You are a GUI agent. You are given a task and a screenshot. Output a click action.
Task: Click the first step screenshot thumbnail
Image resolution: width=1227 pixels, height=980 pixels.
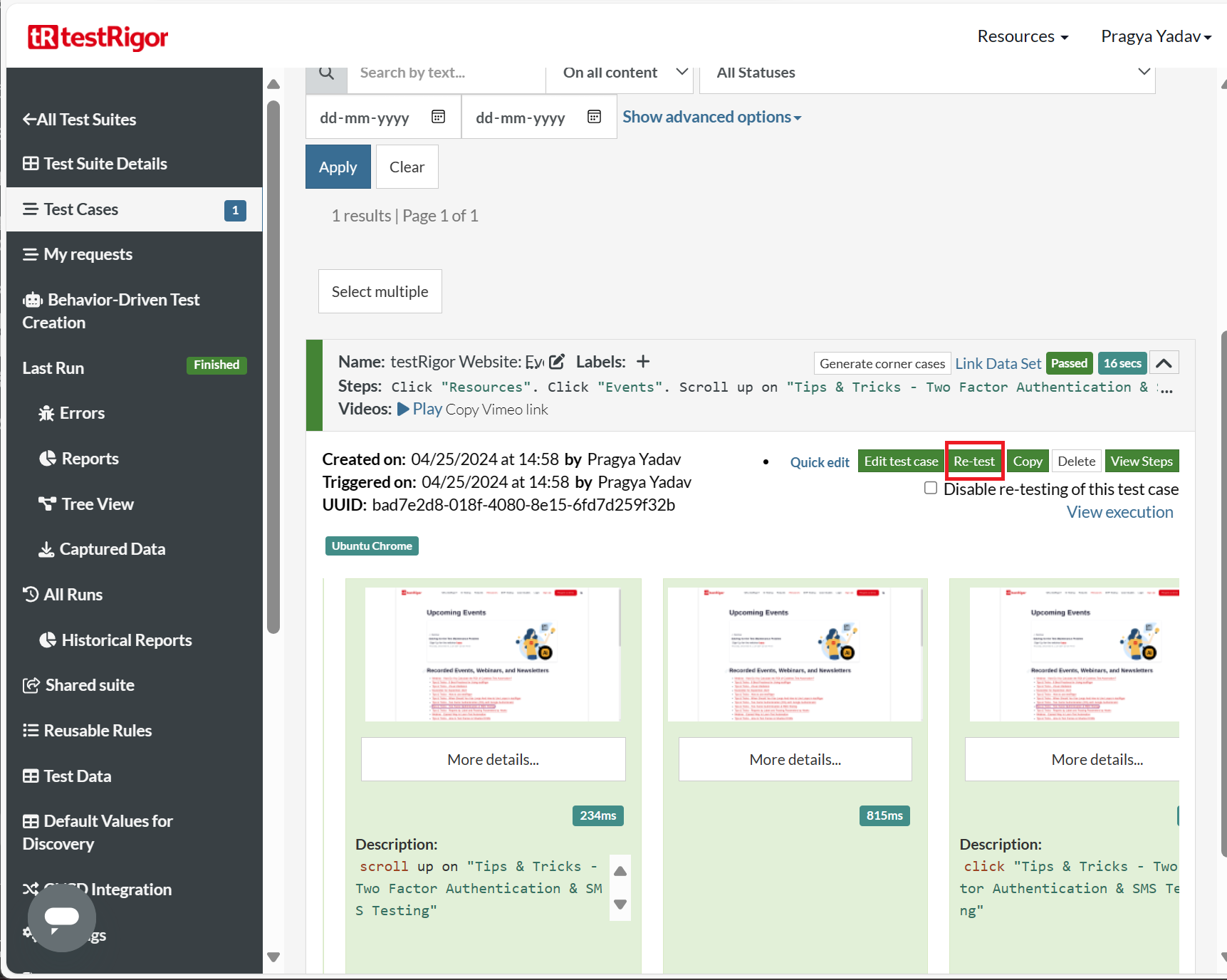coord(493,654)
